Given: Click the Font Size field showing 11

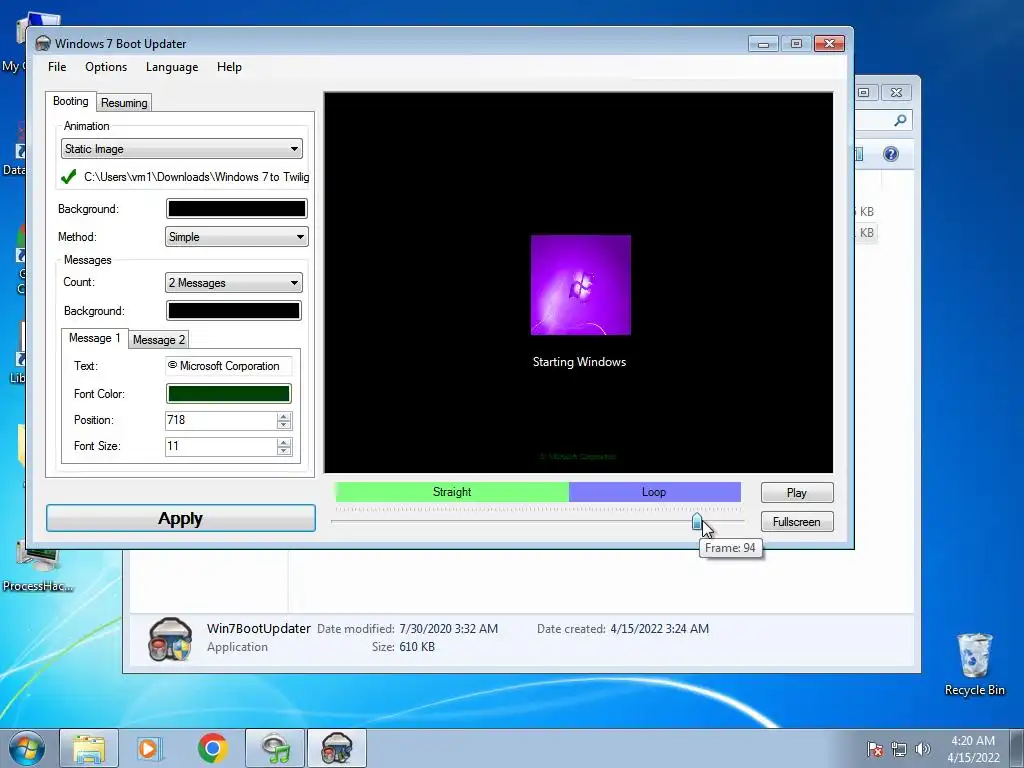Looking at the screenshot, I should click(x=221, y=446).
